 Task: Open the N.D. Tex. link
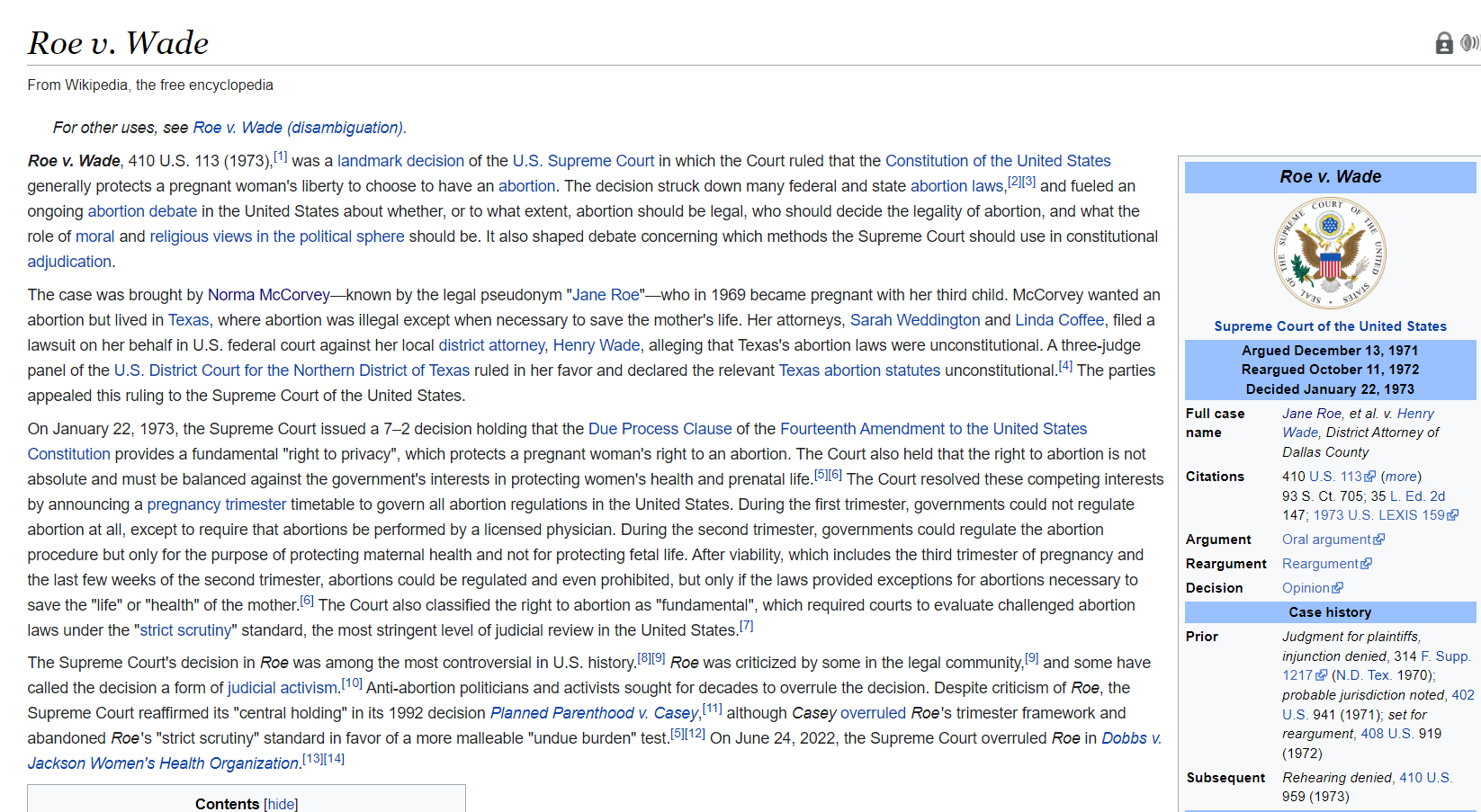click(1364, 675)
